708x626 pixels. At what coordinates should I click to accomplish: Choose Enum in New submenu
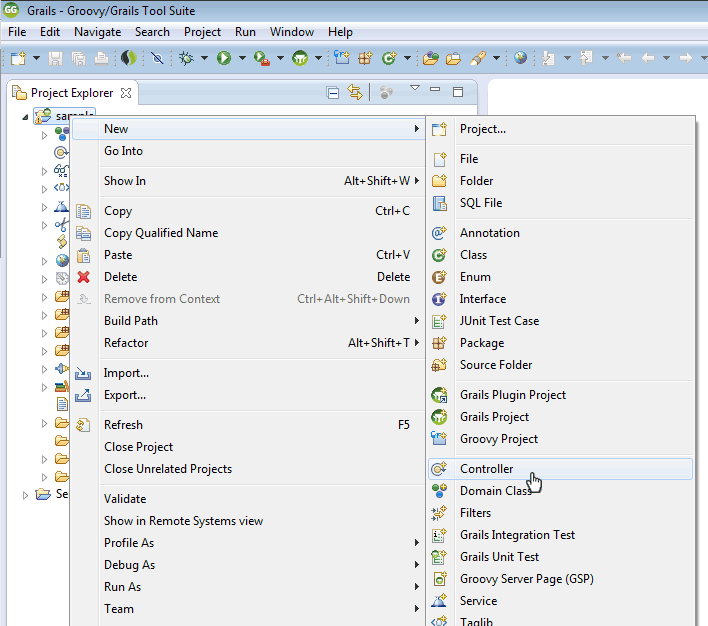click(560, 277)
